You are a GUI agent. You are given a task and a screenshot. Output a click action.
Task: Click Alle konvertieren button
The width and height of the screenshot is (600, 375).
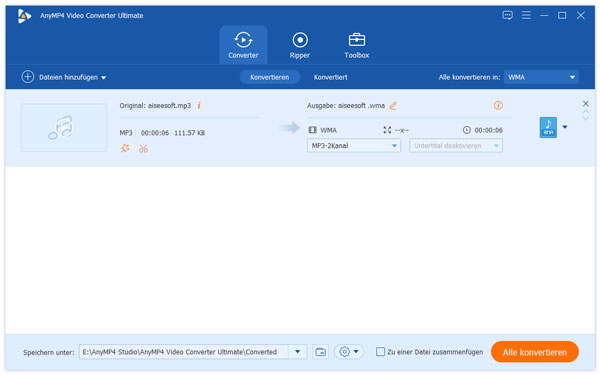(x=535, y=352)
